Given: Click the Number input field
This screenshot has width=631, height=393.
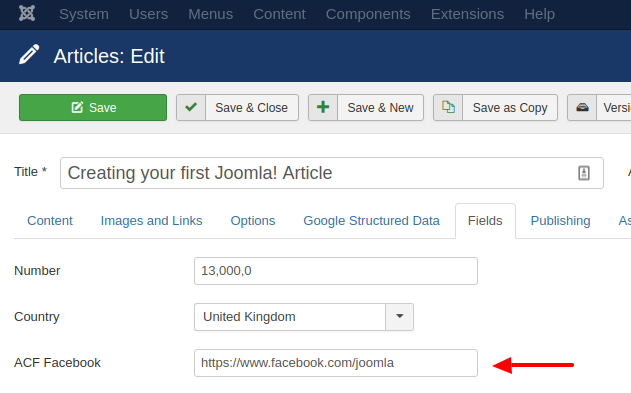Looking at the screenshot, I should point(336,271).
